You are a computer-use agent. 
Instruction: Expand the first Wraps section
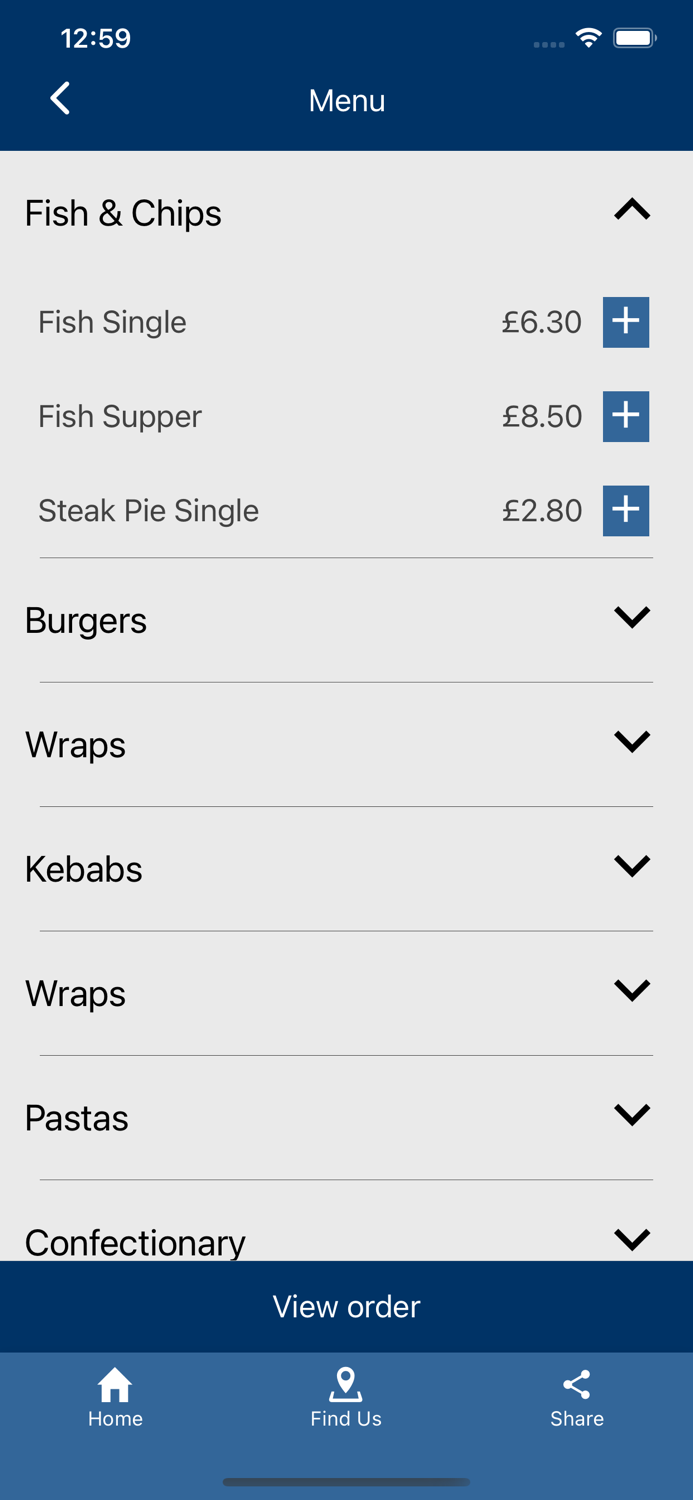tap(632, 742)
